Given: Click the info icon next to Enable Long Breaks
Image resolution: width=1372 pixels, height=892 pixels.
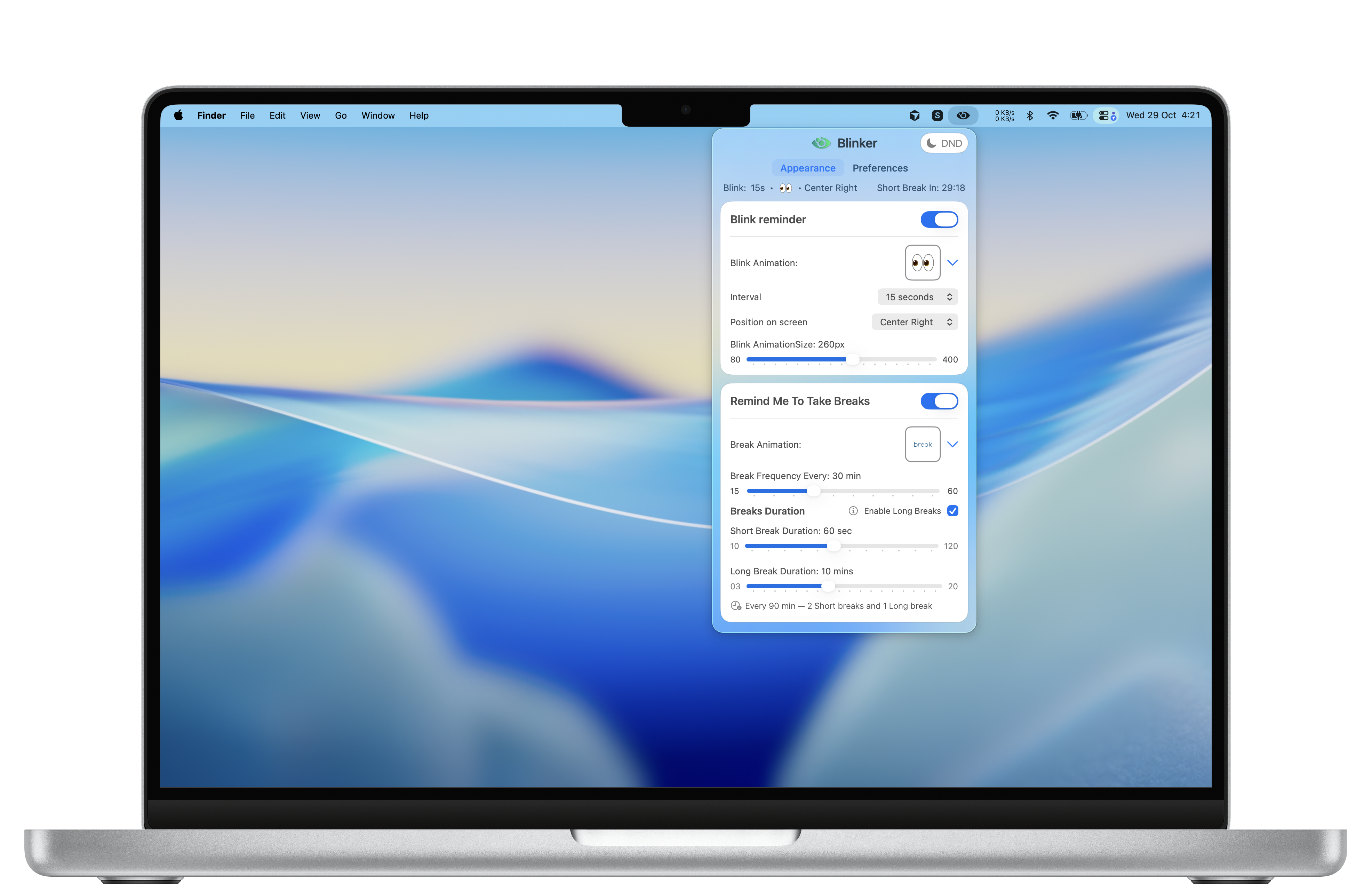Looking at the screenshot, I should [x=853, y=511].
